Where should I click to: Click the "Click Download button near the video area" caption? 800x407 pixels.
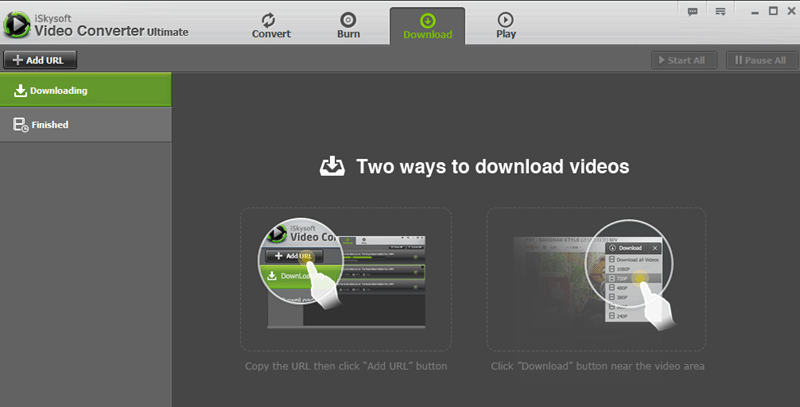597,366
